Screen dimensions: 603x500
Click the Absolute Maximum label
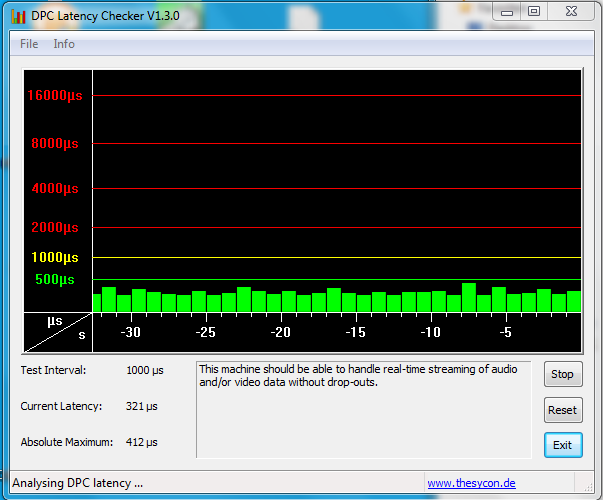click(x=67, y=442)
